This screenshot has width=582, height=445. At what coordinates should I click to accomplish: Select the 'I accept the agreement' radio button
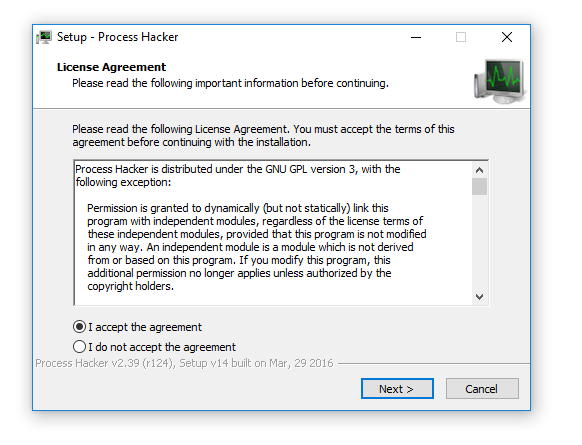click(x=79, y=327)
